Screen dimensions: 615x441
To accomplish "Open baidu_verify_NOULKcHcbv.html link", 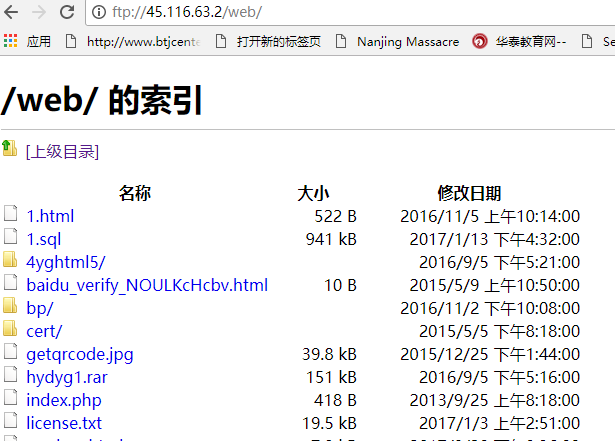I will point(147,285).
